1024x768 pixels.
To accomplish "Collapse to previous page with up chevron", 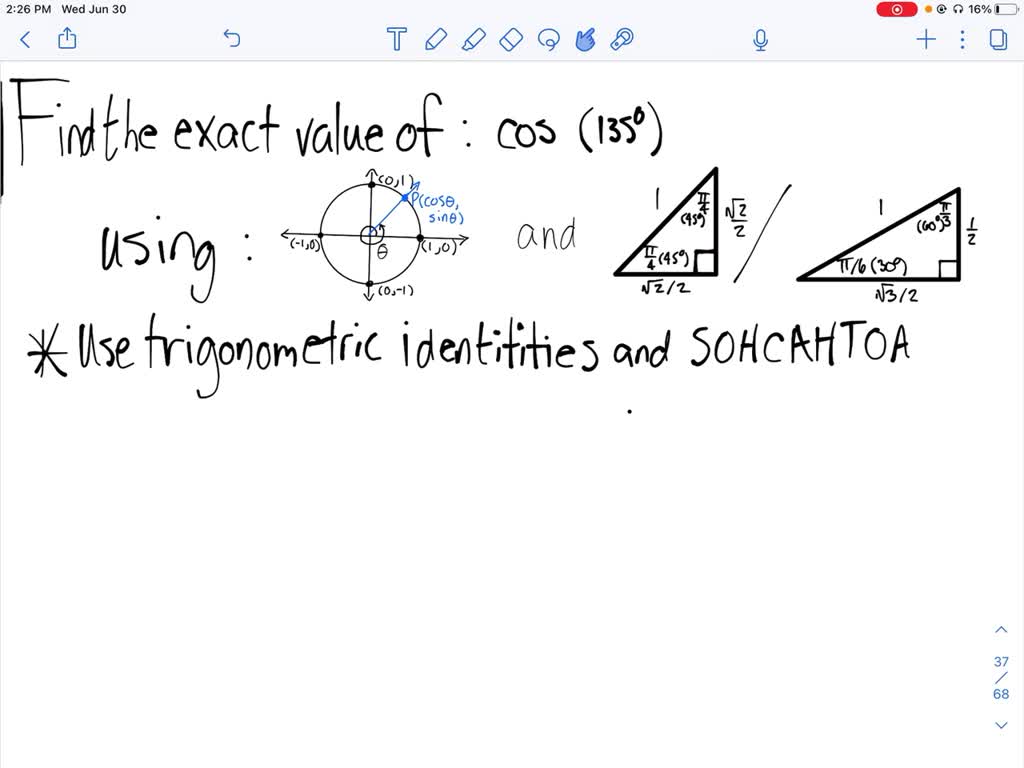I will 1001,629.
